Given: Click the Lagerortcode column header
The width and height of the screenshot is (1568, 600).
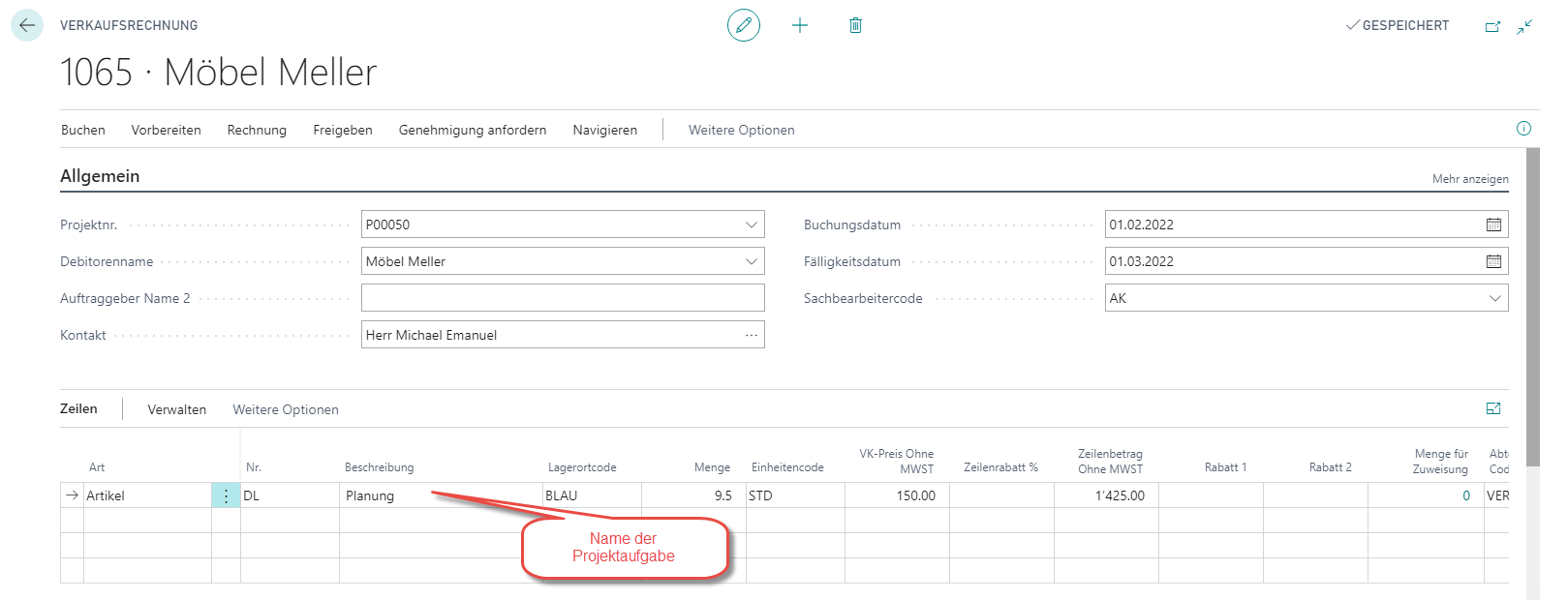Looking at the screenshot, I should pyautogui.click(x=582, y=467).
